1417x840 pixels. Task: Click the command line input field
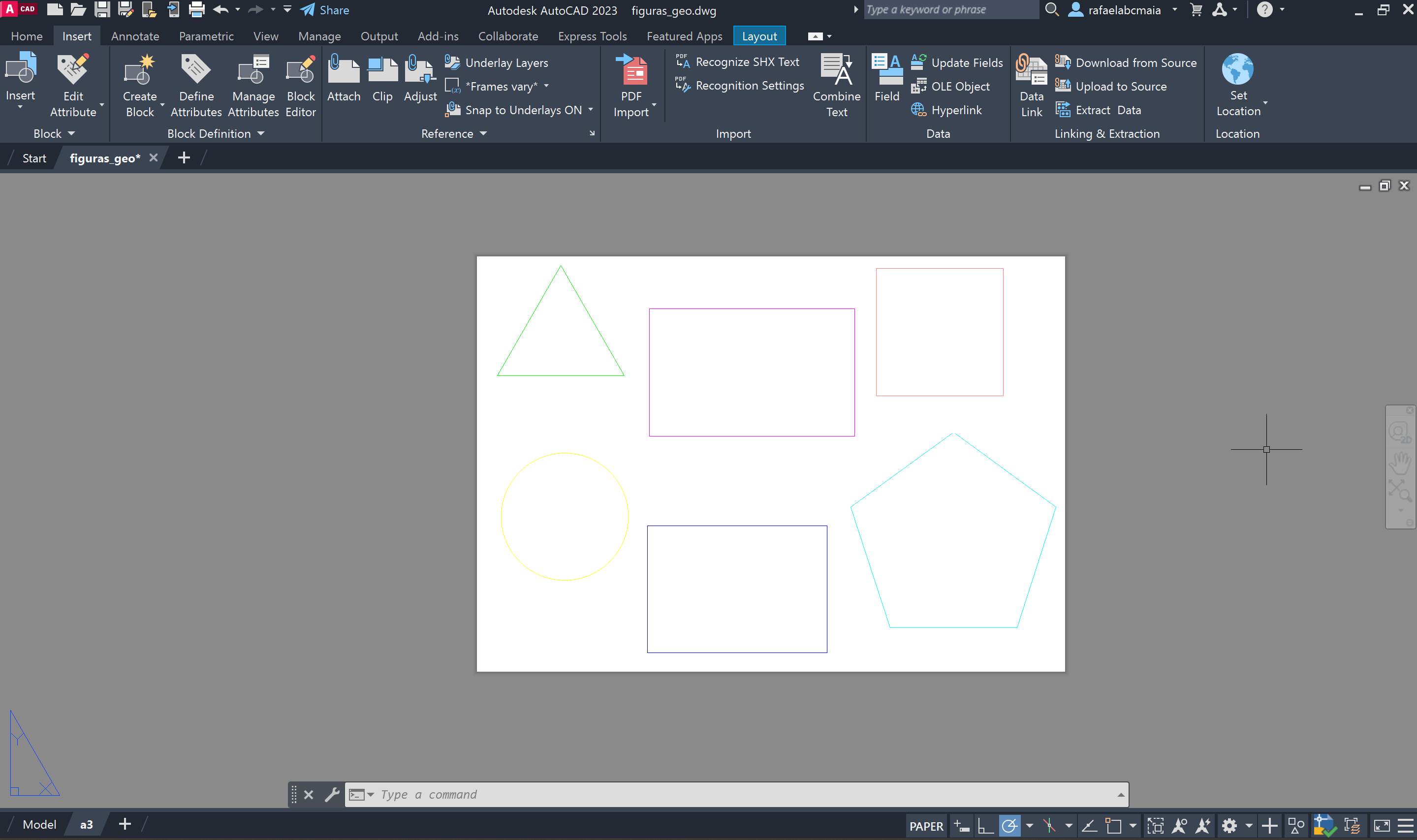coord(736,794)
